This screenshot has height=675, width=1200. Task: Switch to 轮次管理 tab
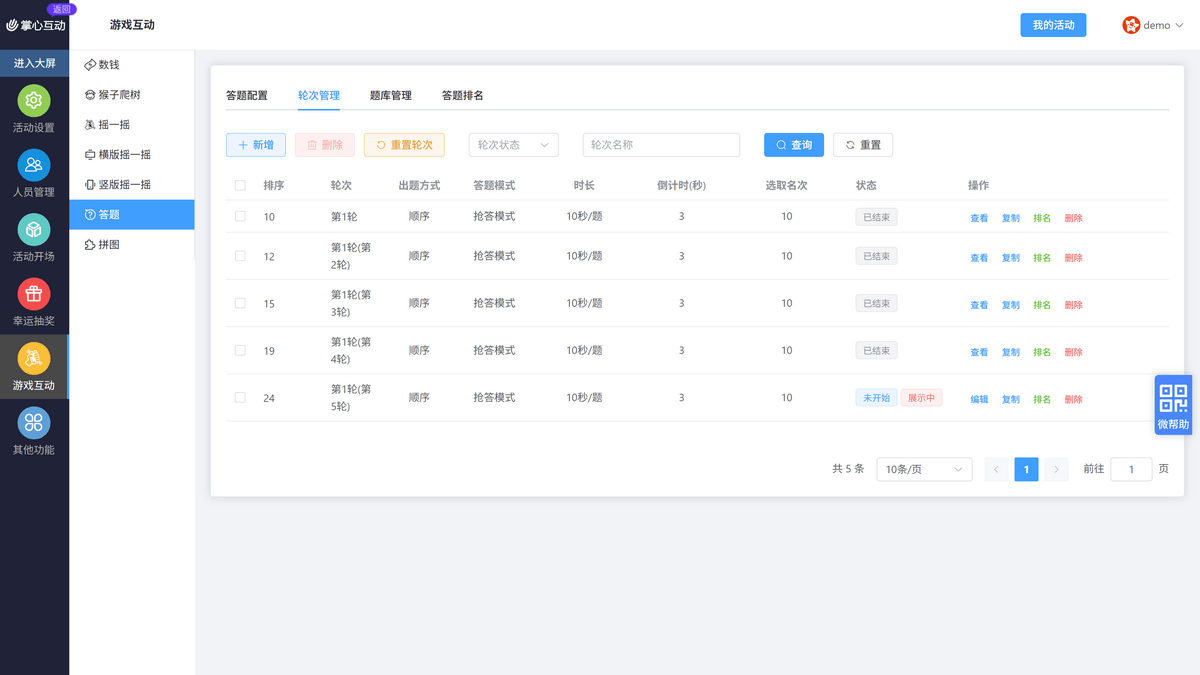(x=319, y=95)
